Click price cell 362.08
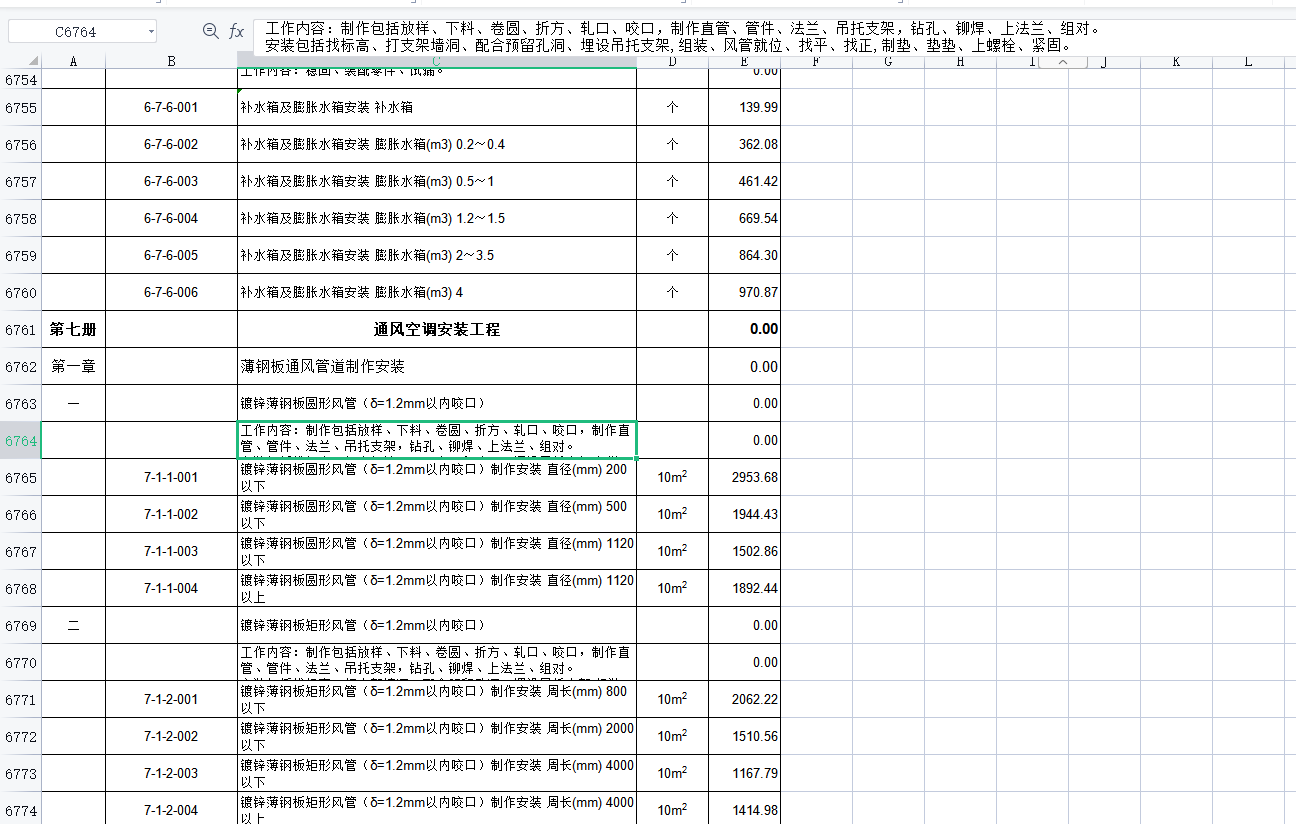This screenshot has width=1296, height=824. tap(744, 144)
